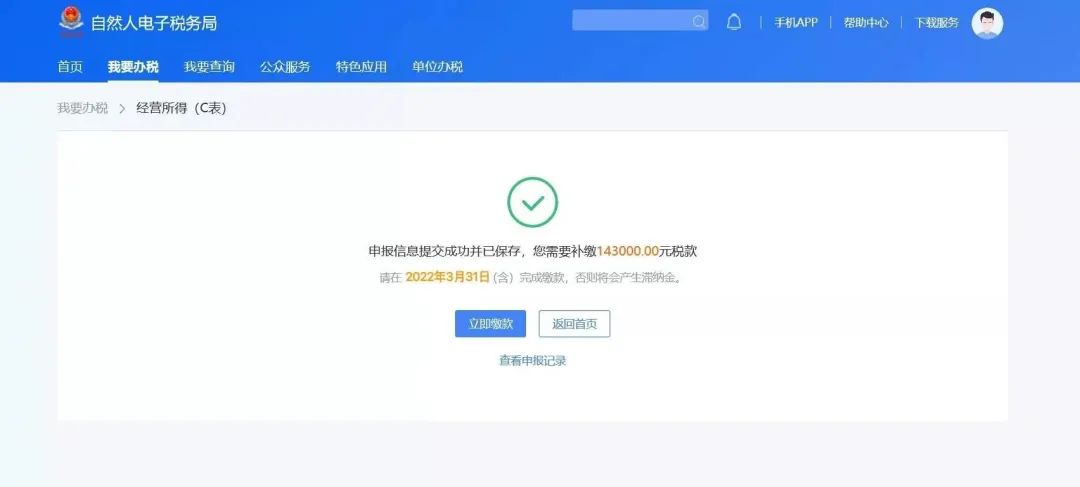Image resolution: width=1080 pixels, height=487 pixels.
Task: Open 帮助中心 help center
Action: click(x=866, y=22)
